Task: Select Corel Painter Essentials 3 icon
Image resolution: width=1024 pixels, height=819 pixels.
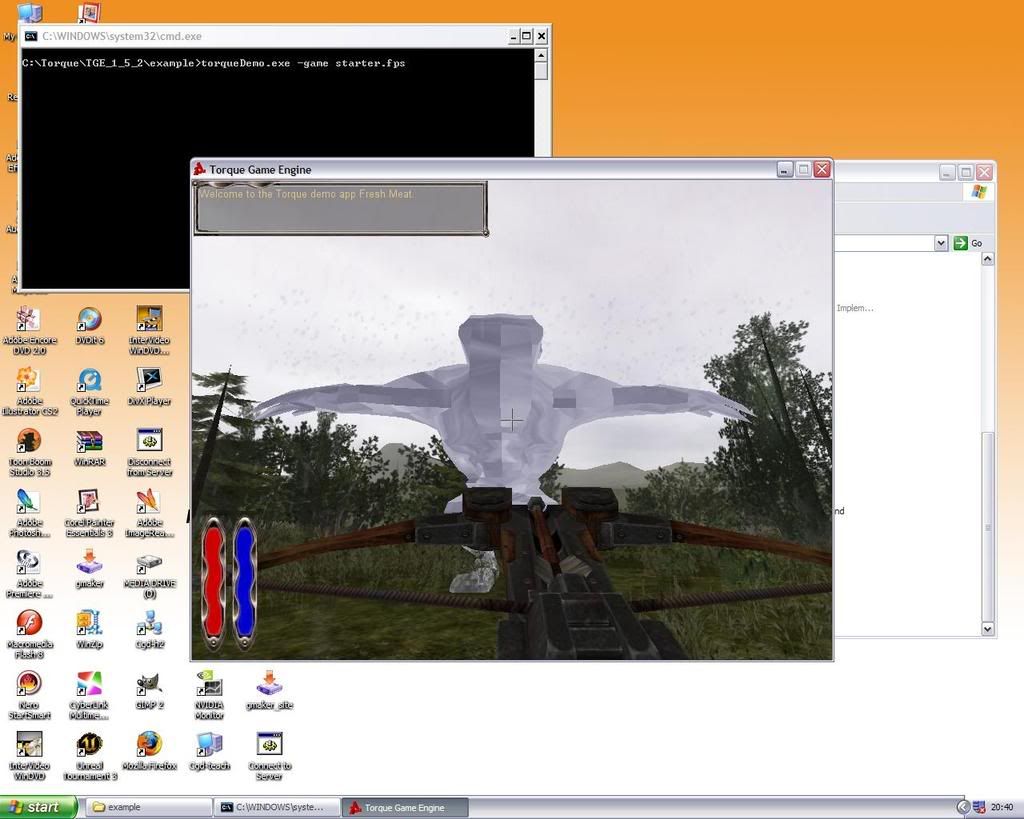Action: tap(89, 513)
